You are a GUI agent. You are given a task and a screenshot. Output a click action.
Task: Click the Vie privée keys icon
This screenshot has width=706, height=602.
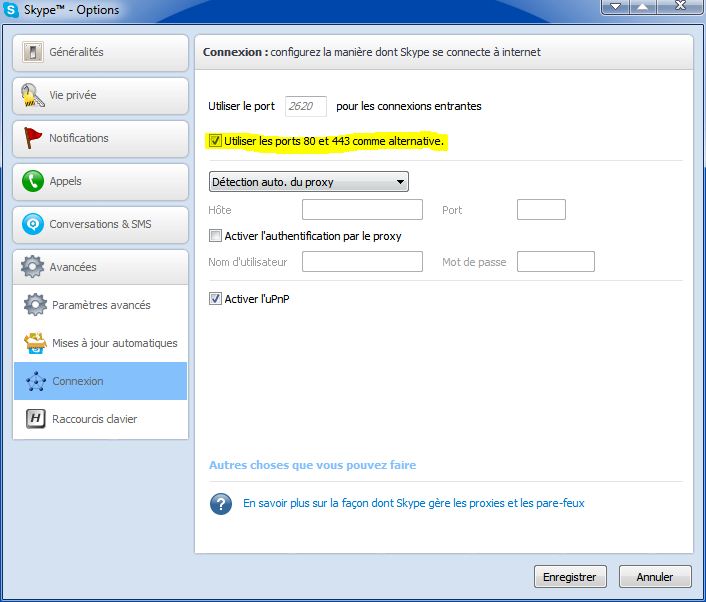(32, 95)
